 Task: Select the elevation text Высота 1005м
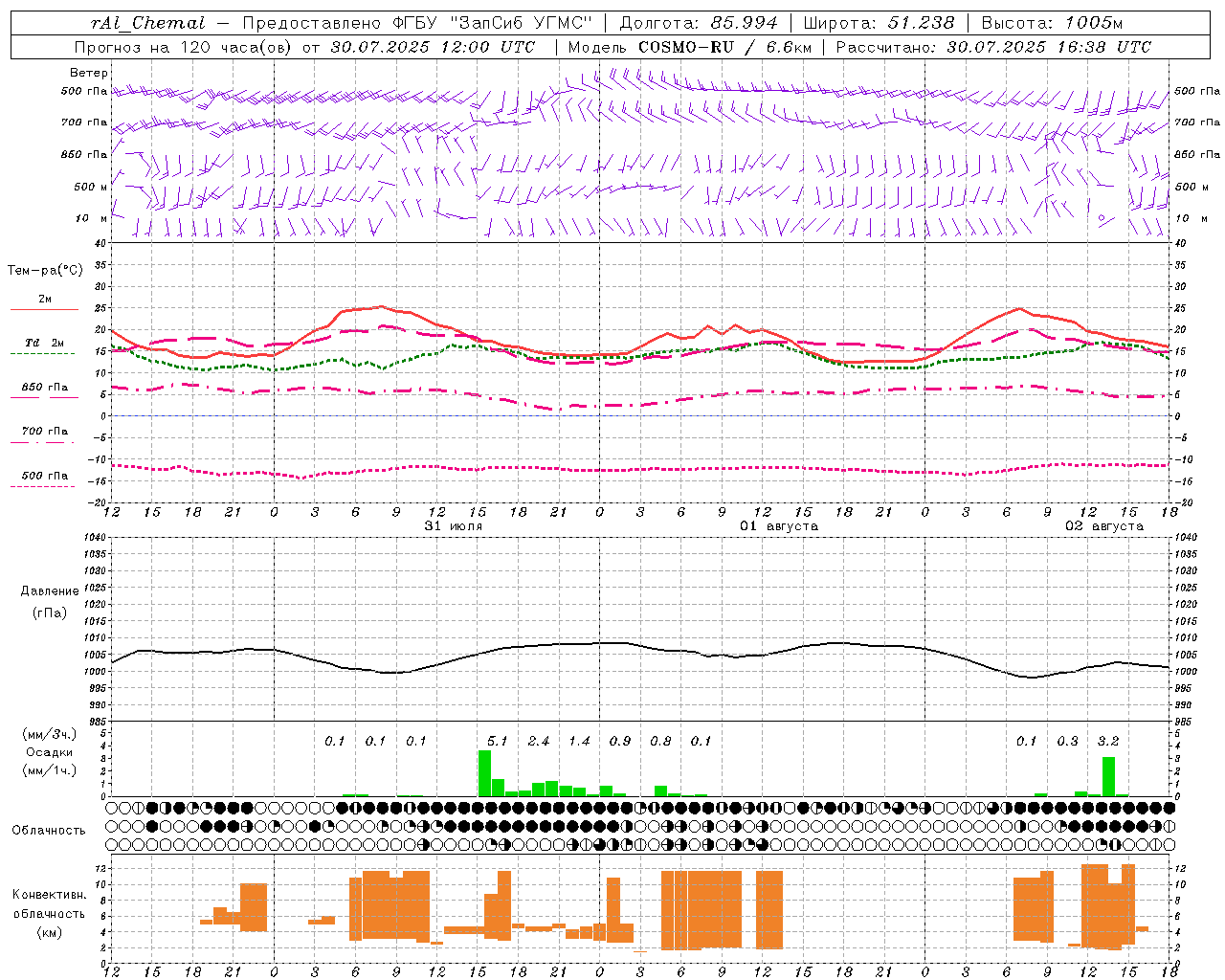pyautogui.click(x=1053, y=23)
